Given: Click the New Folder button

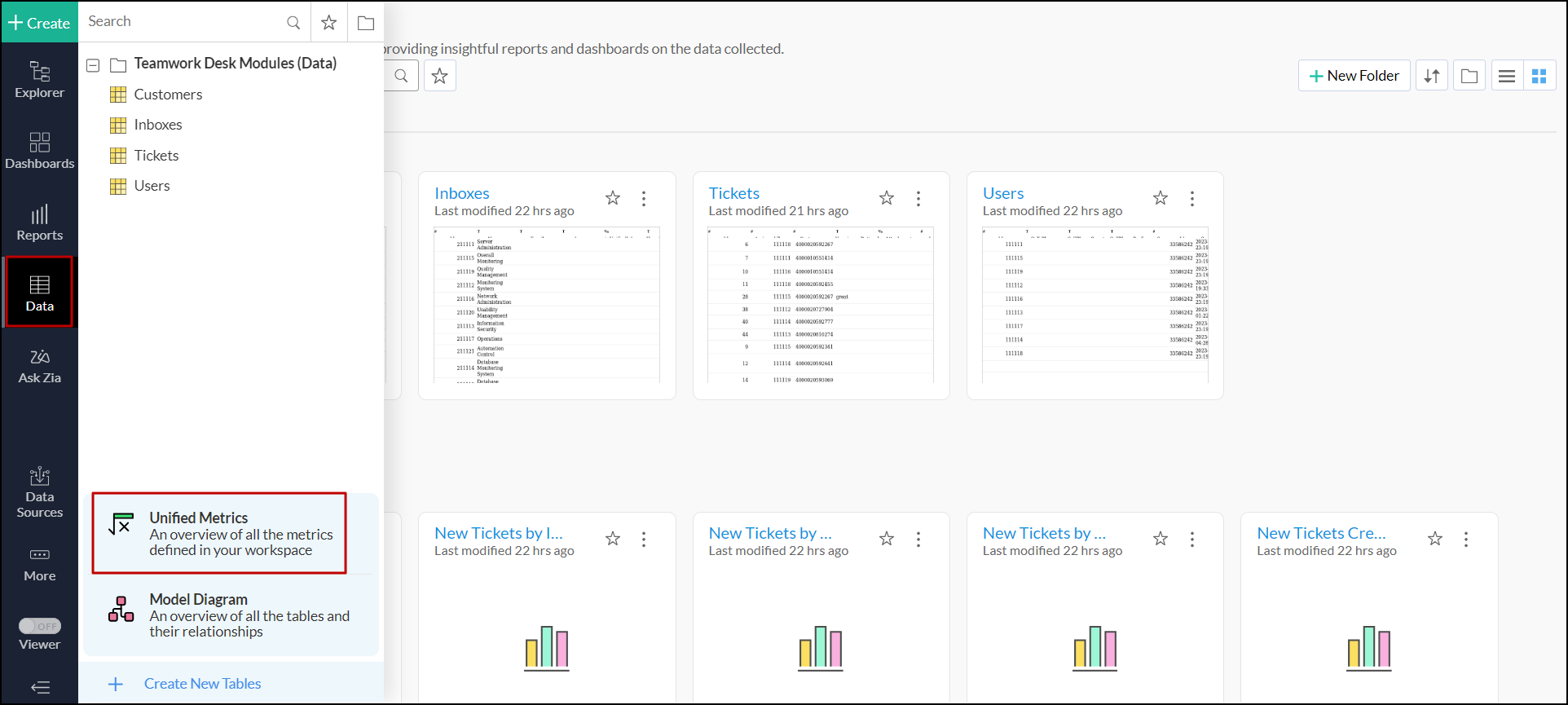Looking at the screenshot, I should [1354, 76].
